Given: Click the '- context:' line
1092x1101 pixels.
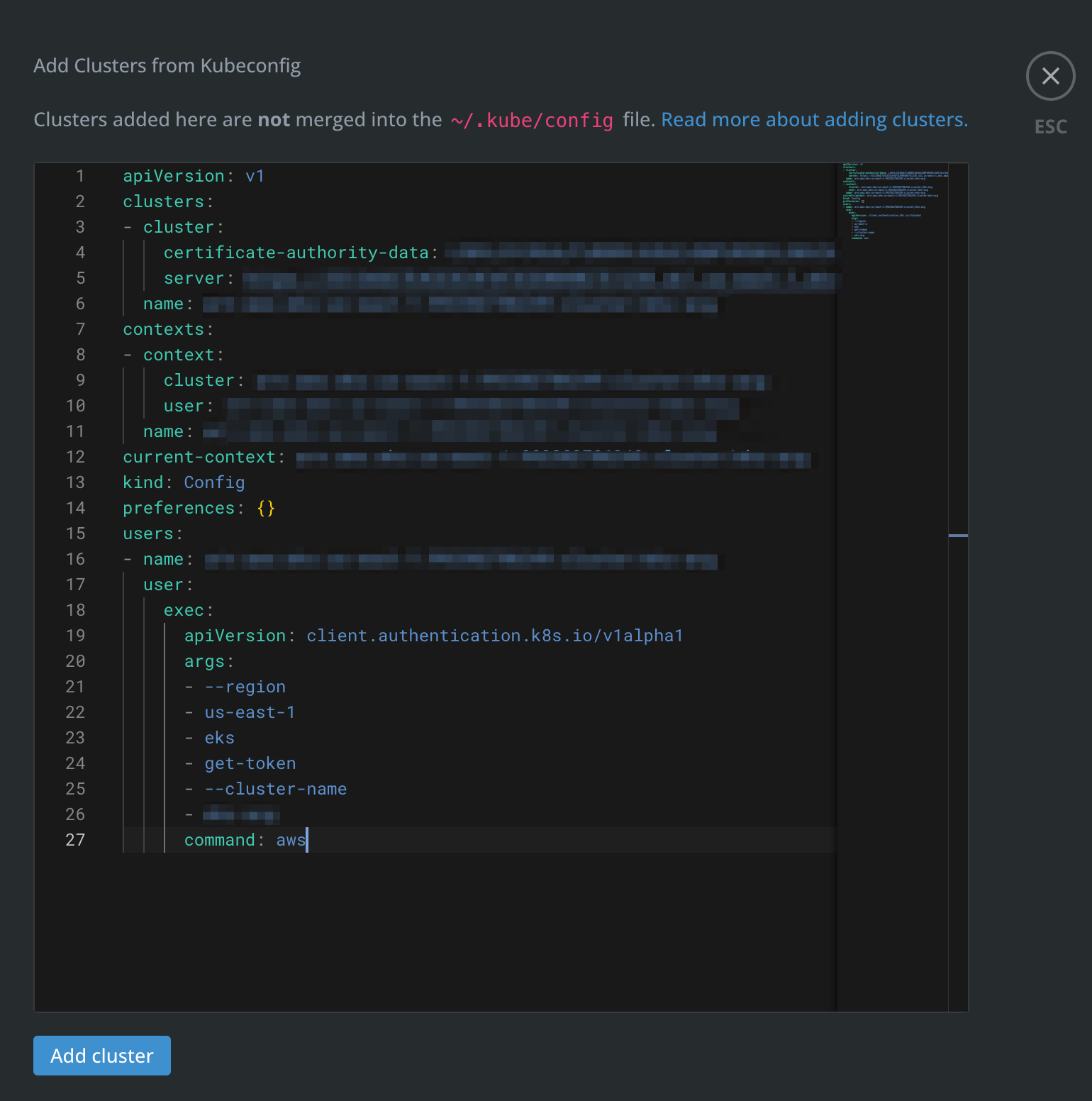Looking at the screenshot, I should pos(174,355).
